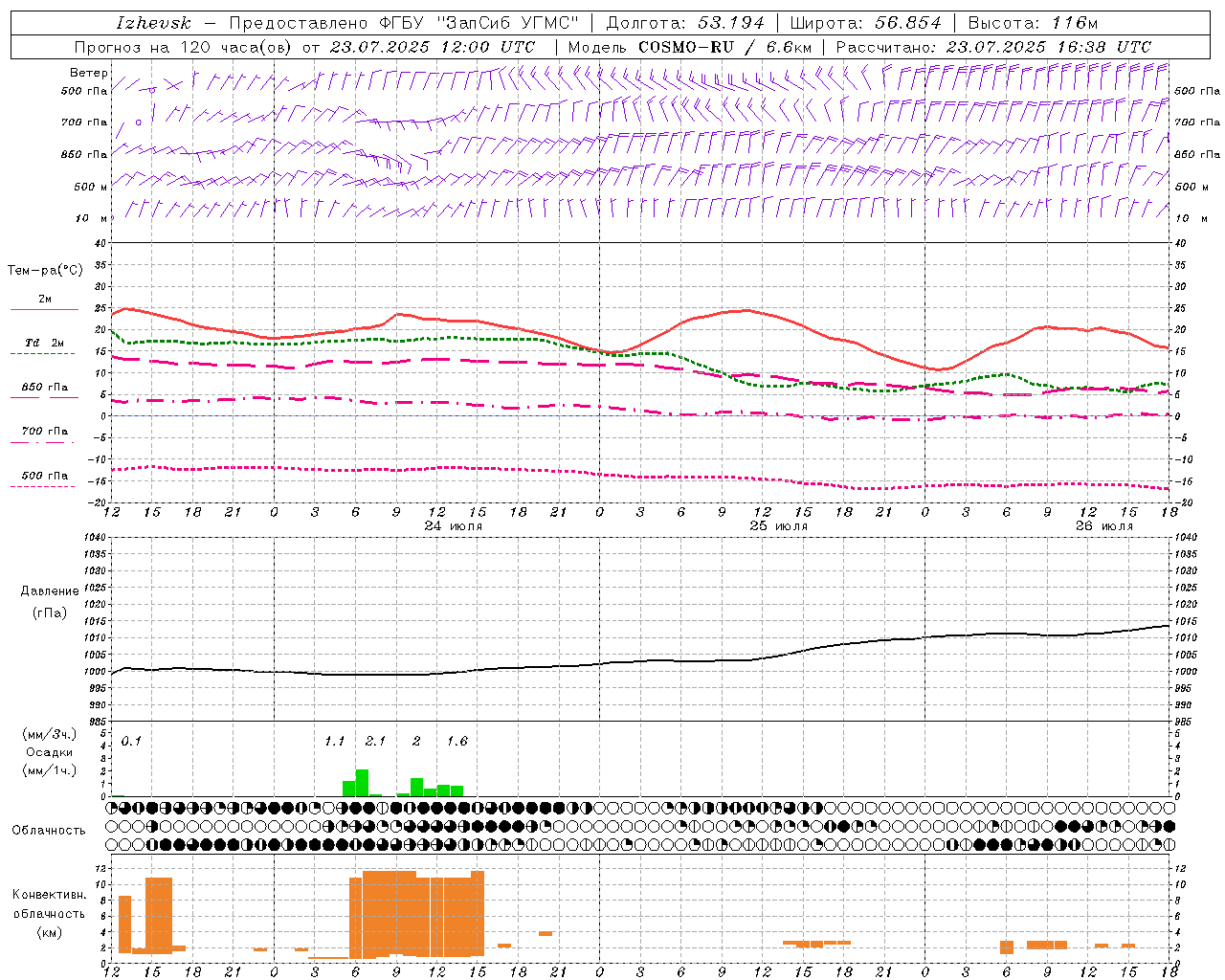Click the Тем-ра(°C) temperature axis label
Screen dimensions: 1225x980
[45, 271]
